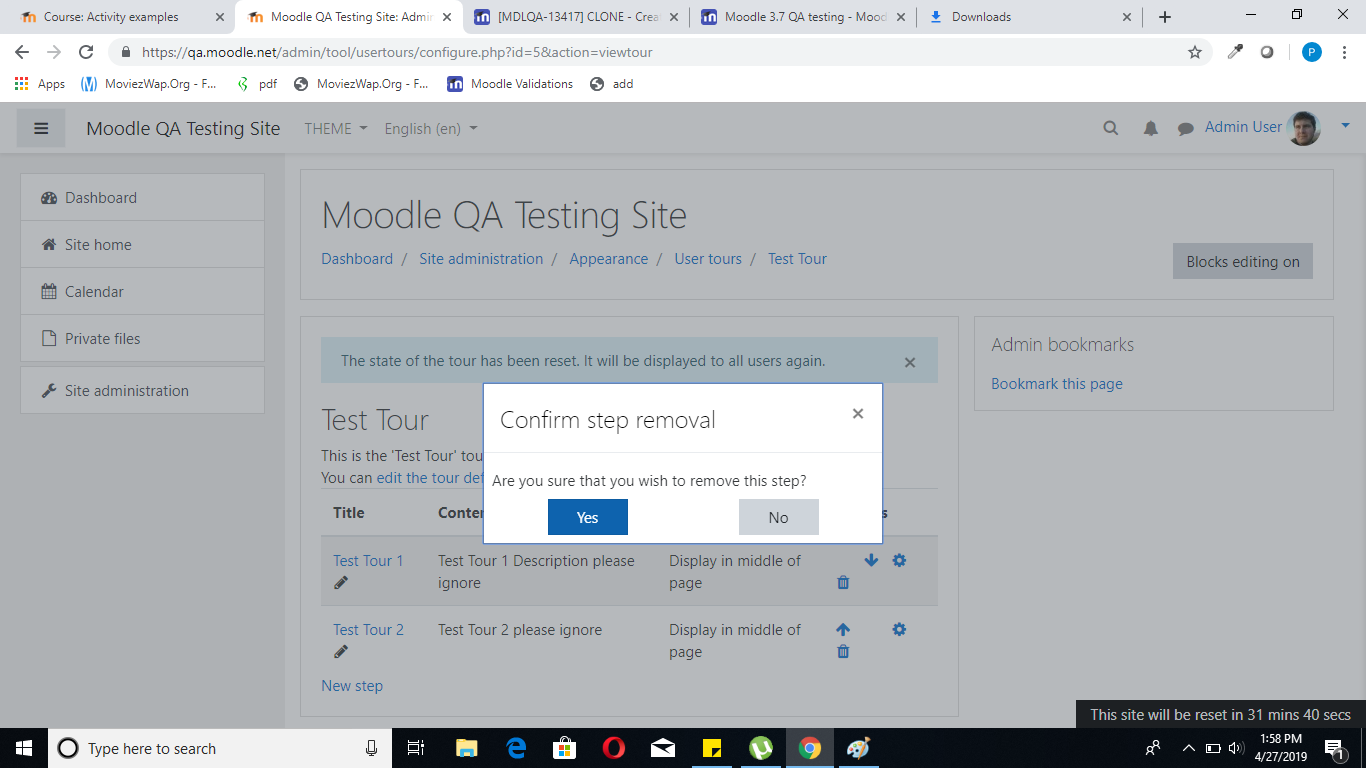Viewport: 1366px width, 768px height.
Task: Click the search magnifier icon in the Moodle header
Action: click(x=1111, y=128)
